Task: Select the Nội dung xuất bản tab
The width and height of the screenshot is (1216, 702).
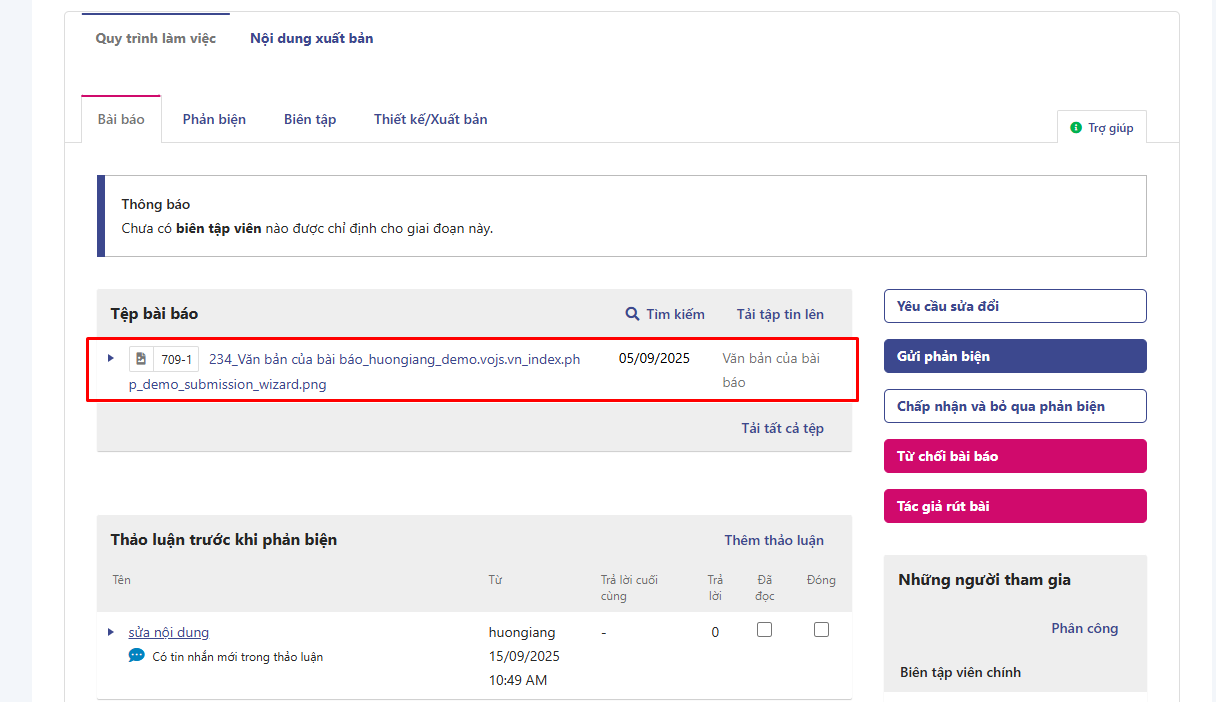Action: [x=312, y=38]
